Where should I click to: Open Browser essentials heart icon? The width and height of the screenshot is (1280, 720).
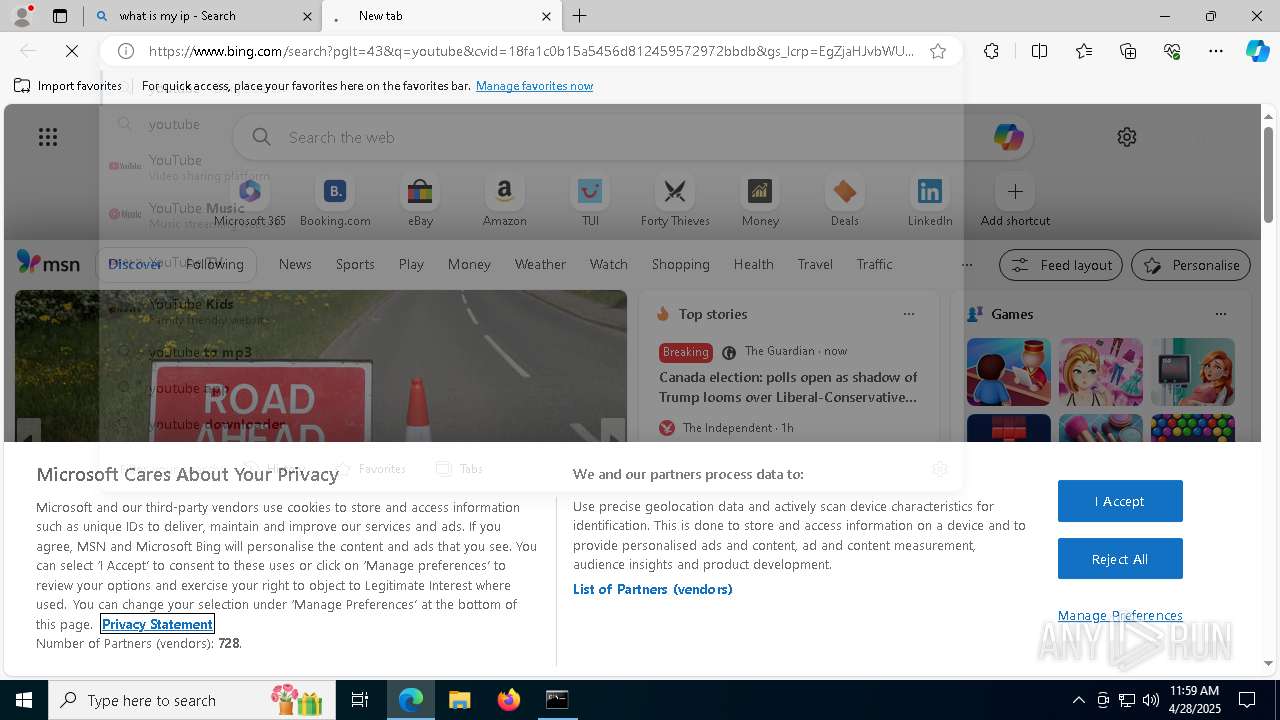pyautogui.click(x=1172, y=51)
